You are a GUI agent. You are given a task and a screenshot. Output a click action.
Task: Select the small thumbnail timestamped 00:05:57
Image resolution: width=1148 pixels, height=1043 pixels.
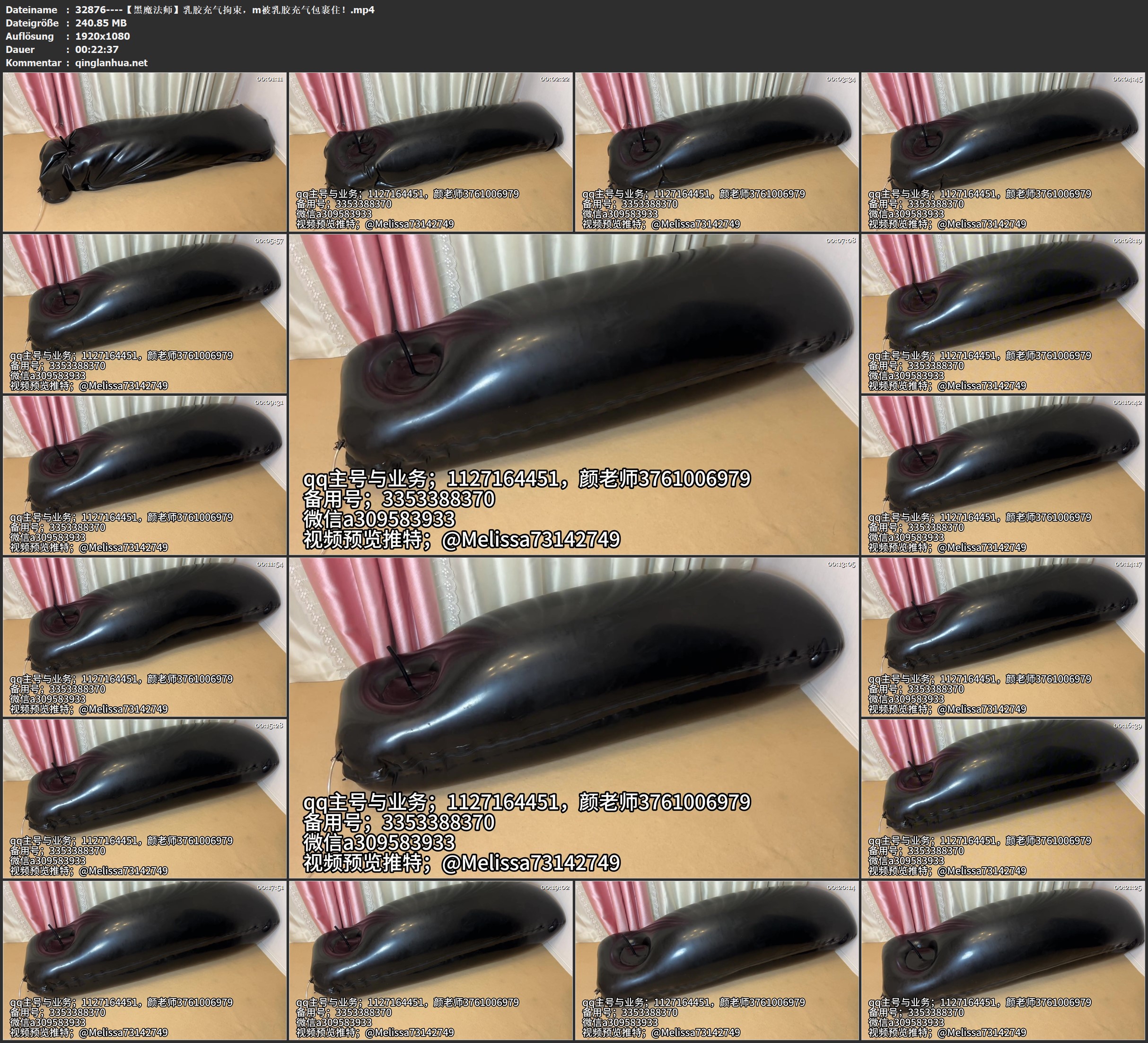pos(145,313)
